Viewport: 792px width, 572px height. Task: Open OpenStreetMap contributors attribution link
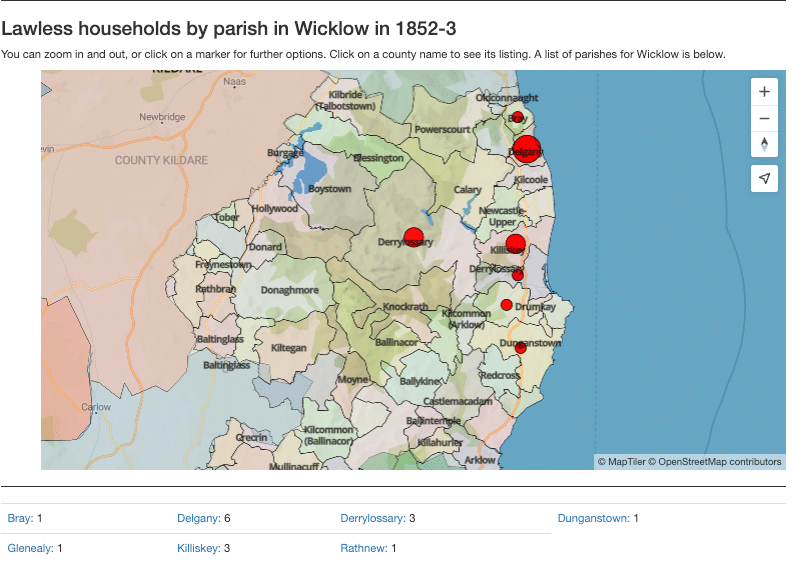pyautogui.click(x=720, y=462)
